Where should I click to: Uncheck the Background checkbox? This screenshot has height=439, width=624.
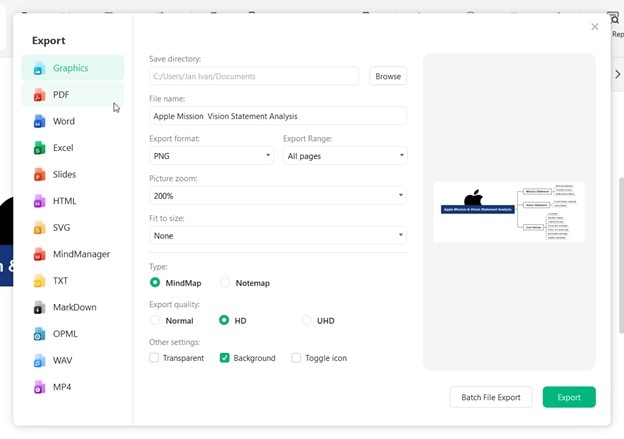click(224, 357)
